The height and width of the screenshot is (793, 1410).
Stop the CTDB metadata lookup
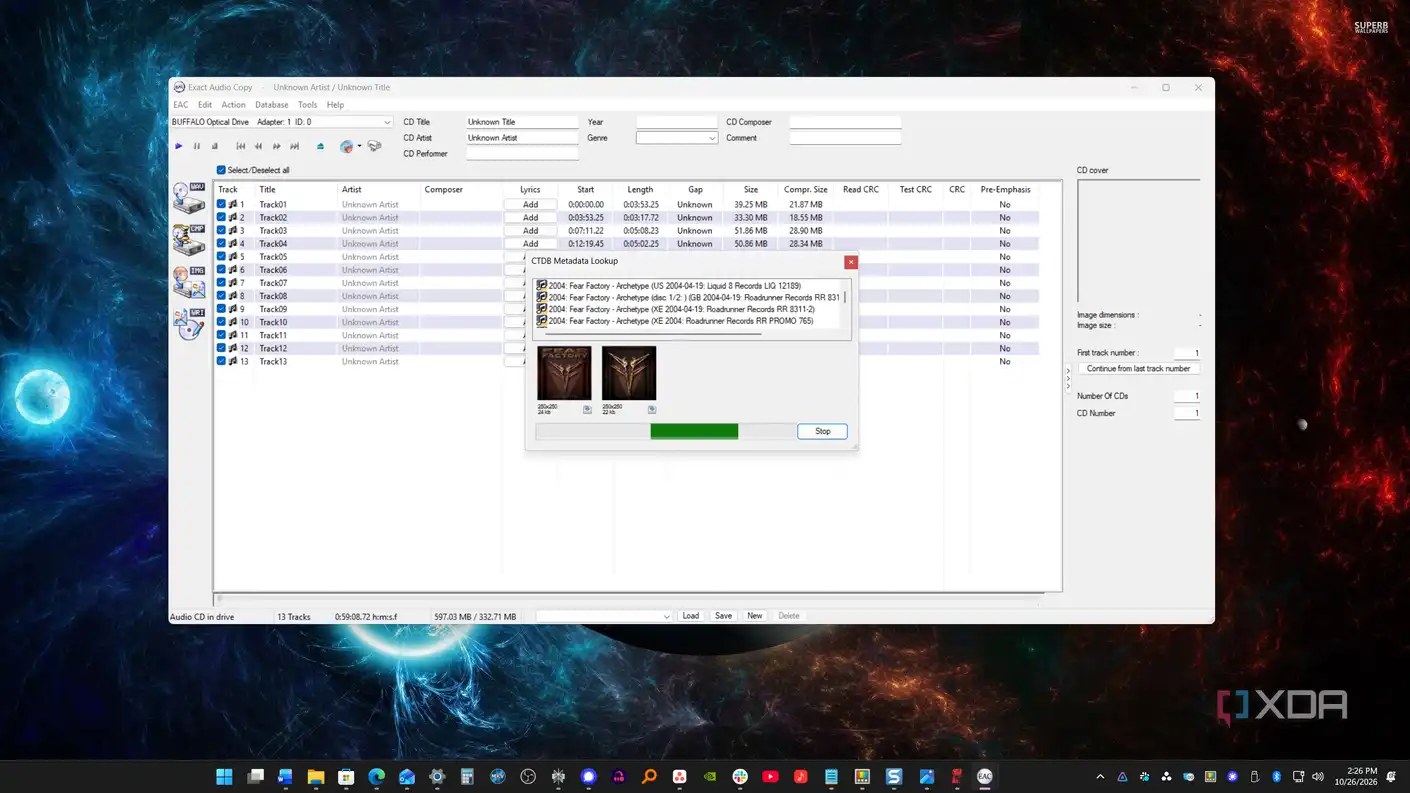[822, 431]
